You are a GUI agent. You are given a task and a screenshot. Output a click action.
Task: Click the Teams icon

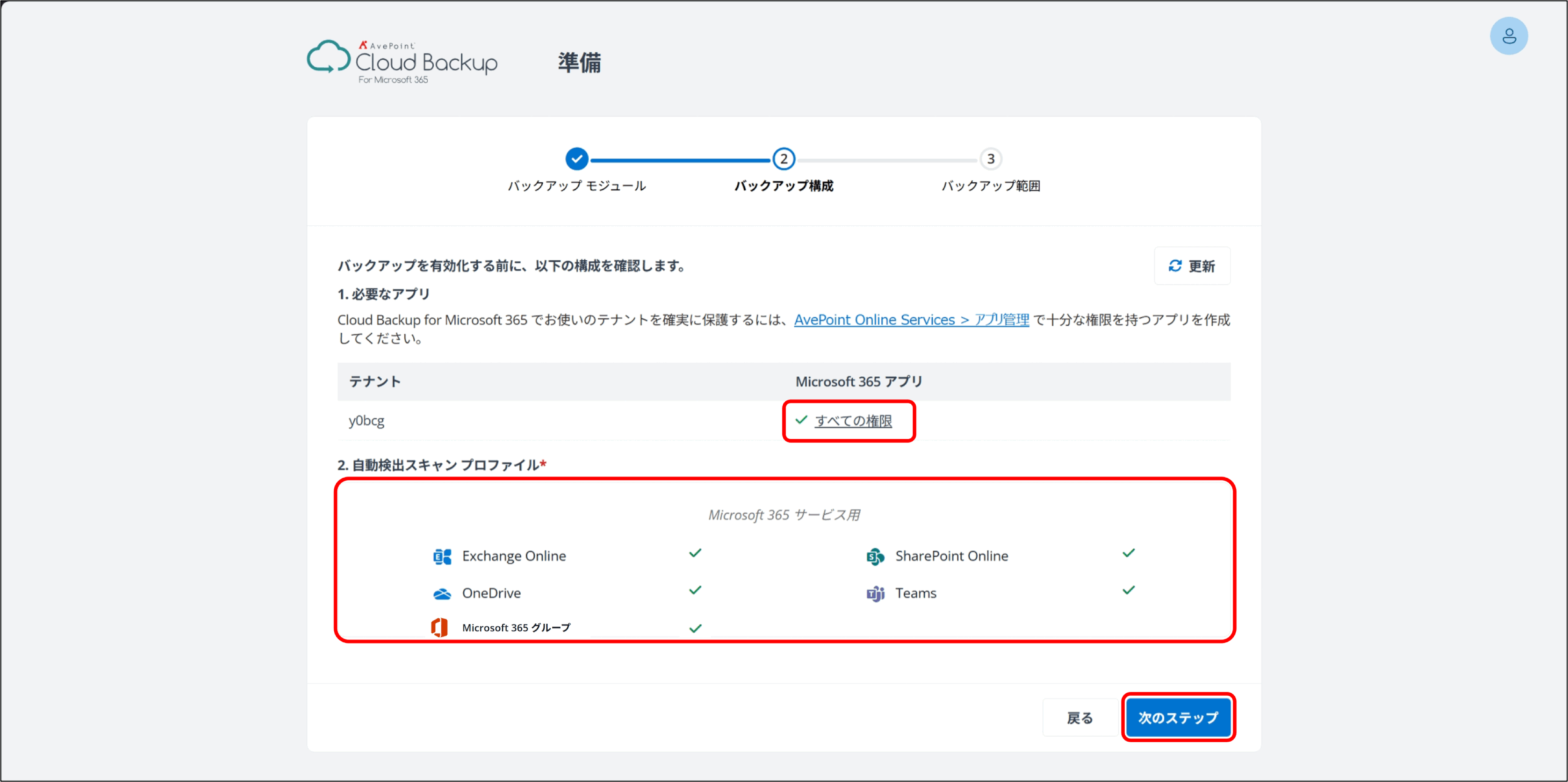(x=875, y=593)
